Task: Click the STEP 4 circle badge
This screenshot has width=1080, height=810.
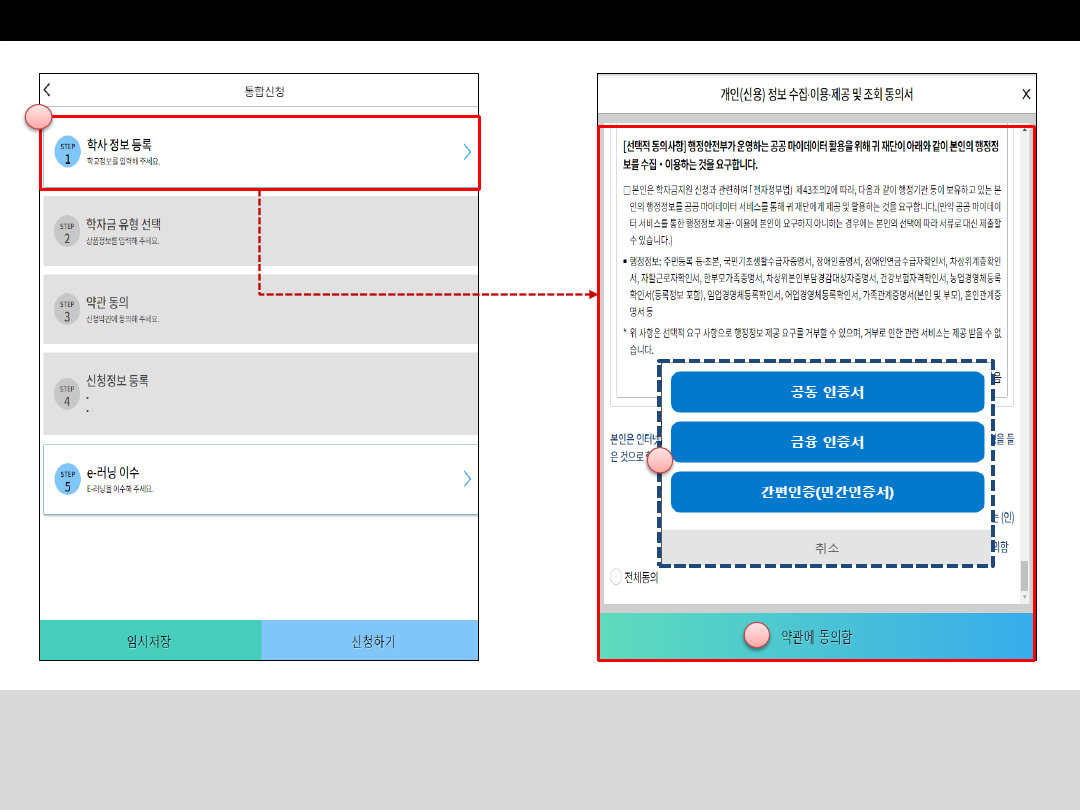Action: point(67,394)
